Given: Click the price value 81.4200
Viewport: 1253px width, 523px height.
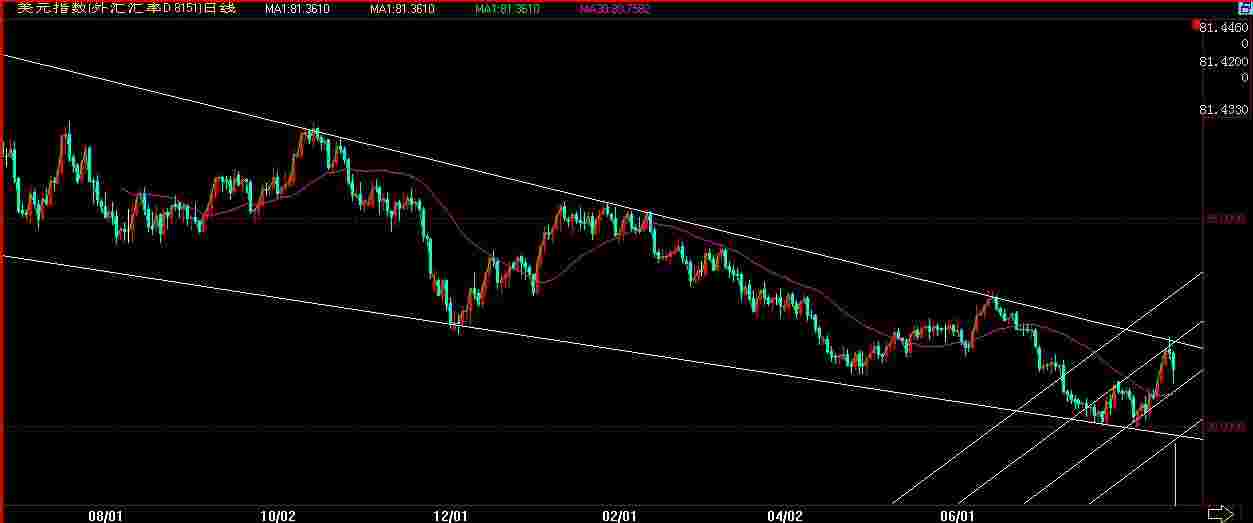Looking at the screenshot, I should click(x=1222, y=61).
